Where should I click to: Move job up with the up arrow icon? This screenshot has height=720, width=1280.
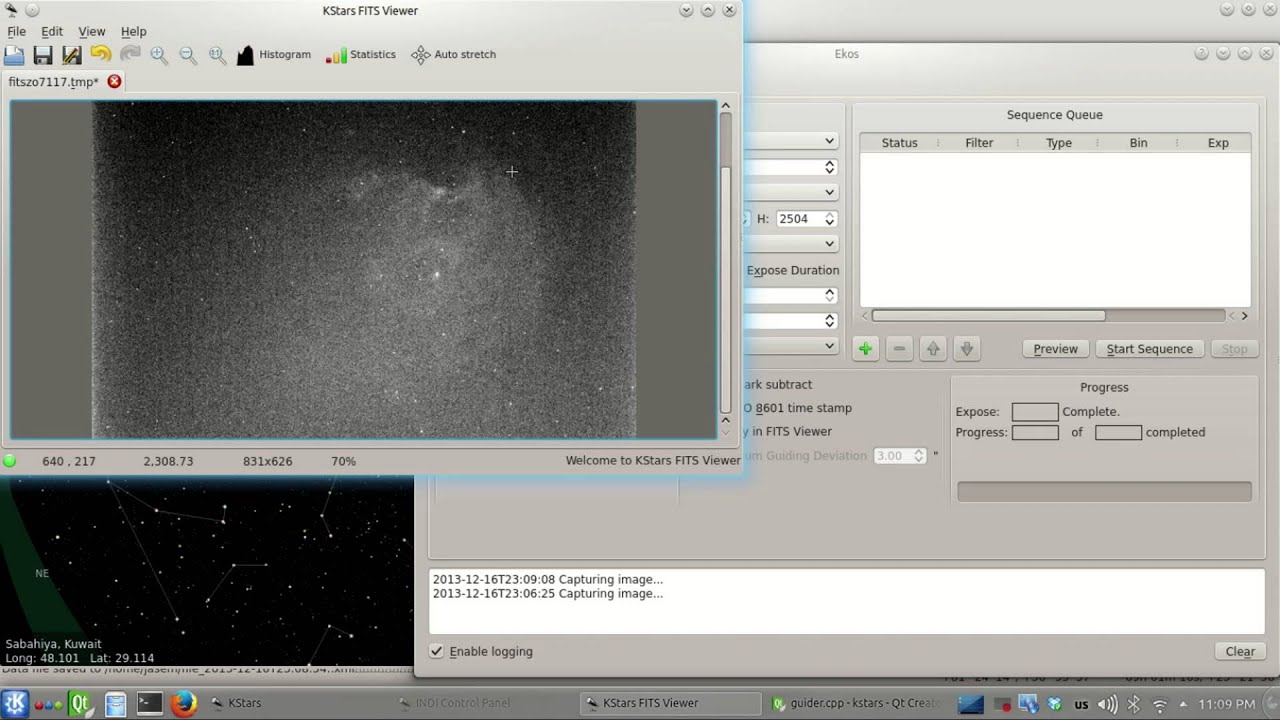933,349
